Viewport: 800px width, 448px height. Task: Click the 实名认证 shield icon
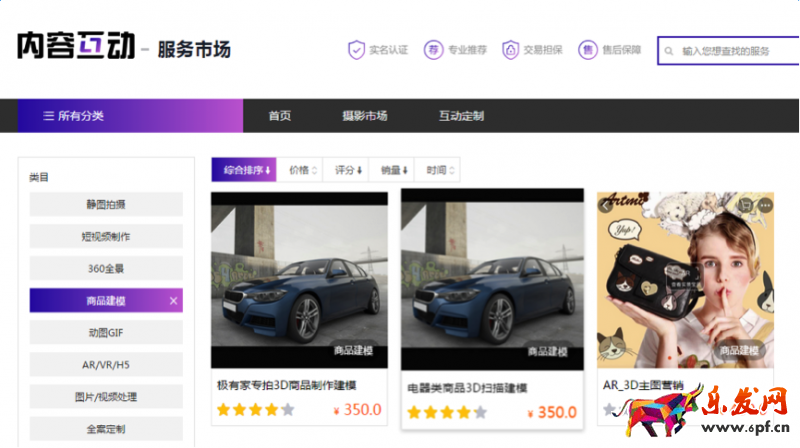tap(356, 50)
